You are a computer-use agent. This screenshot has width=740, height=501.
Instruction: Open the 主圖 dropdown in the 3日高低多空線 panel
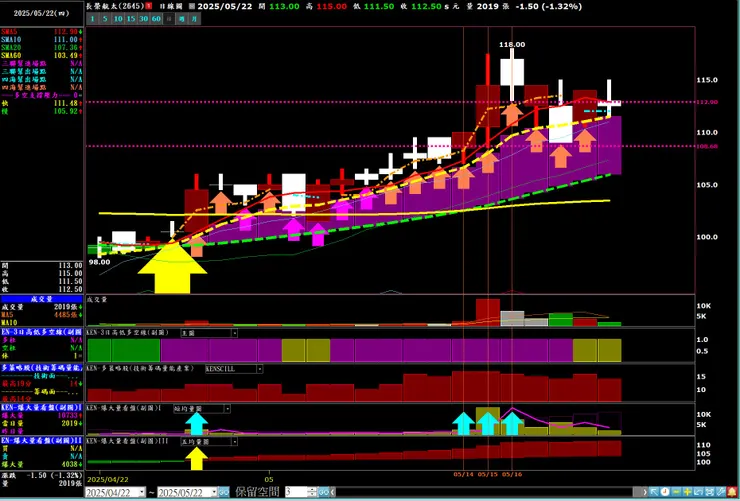pyautogui.click(x=234, y=333)
